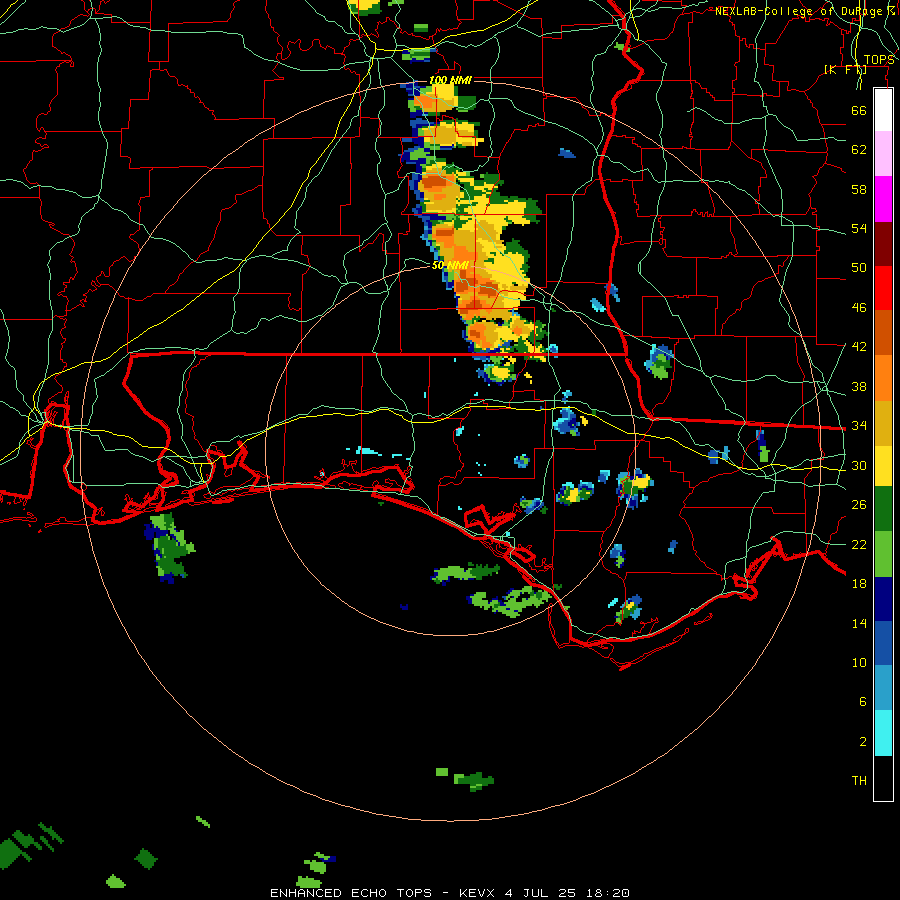Click the legend value 46
This screenshot has width=900, height=900.
[x=859, y=308]
